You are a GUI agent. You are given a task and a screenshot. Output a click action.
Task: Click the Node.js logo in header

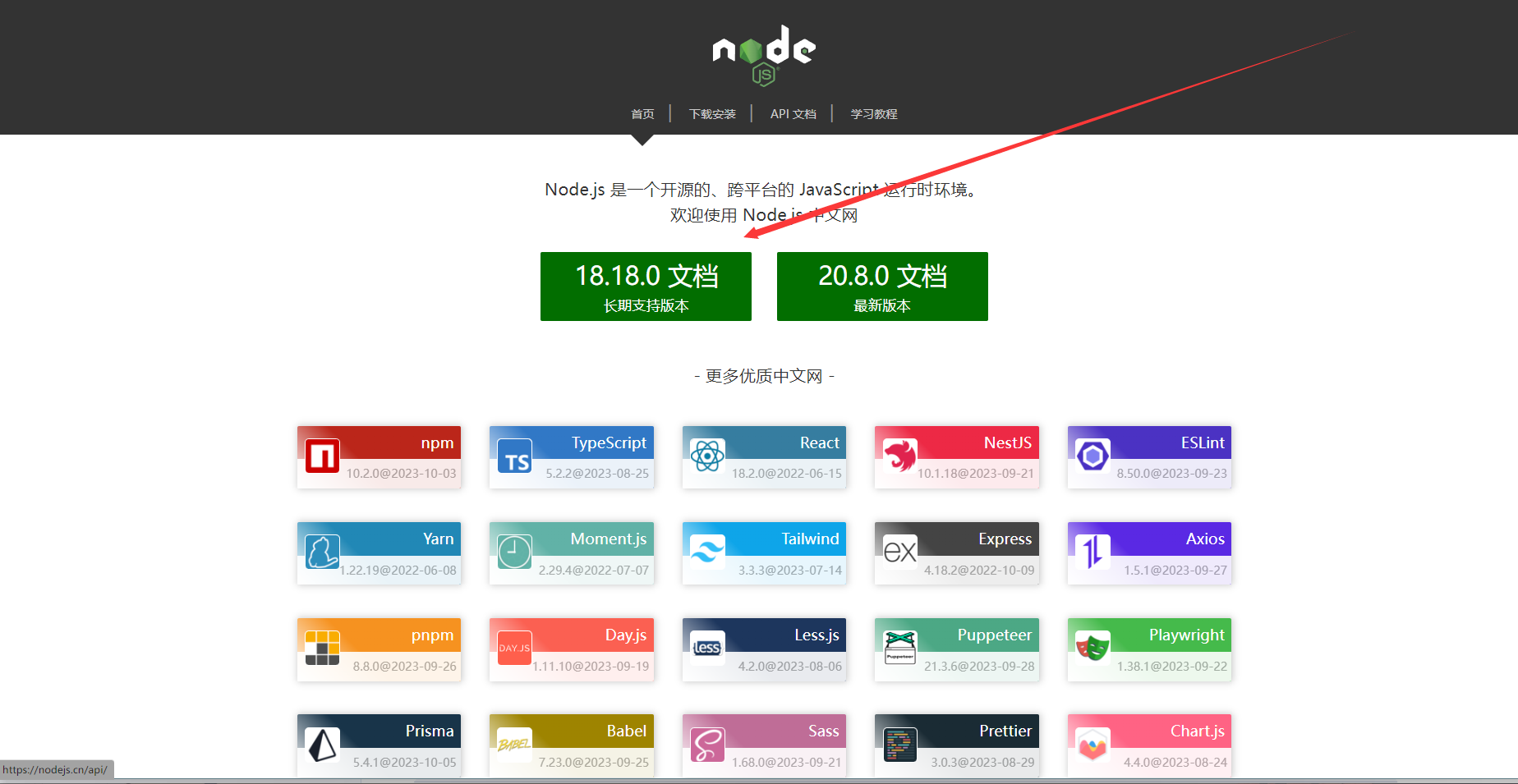763,54
